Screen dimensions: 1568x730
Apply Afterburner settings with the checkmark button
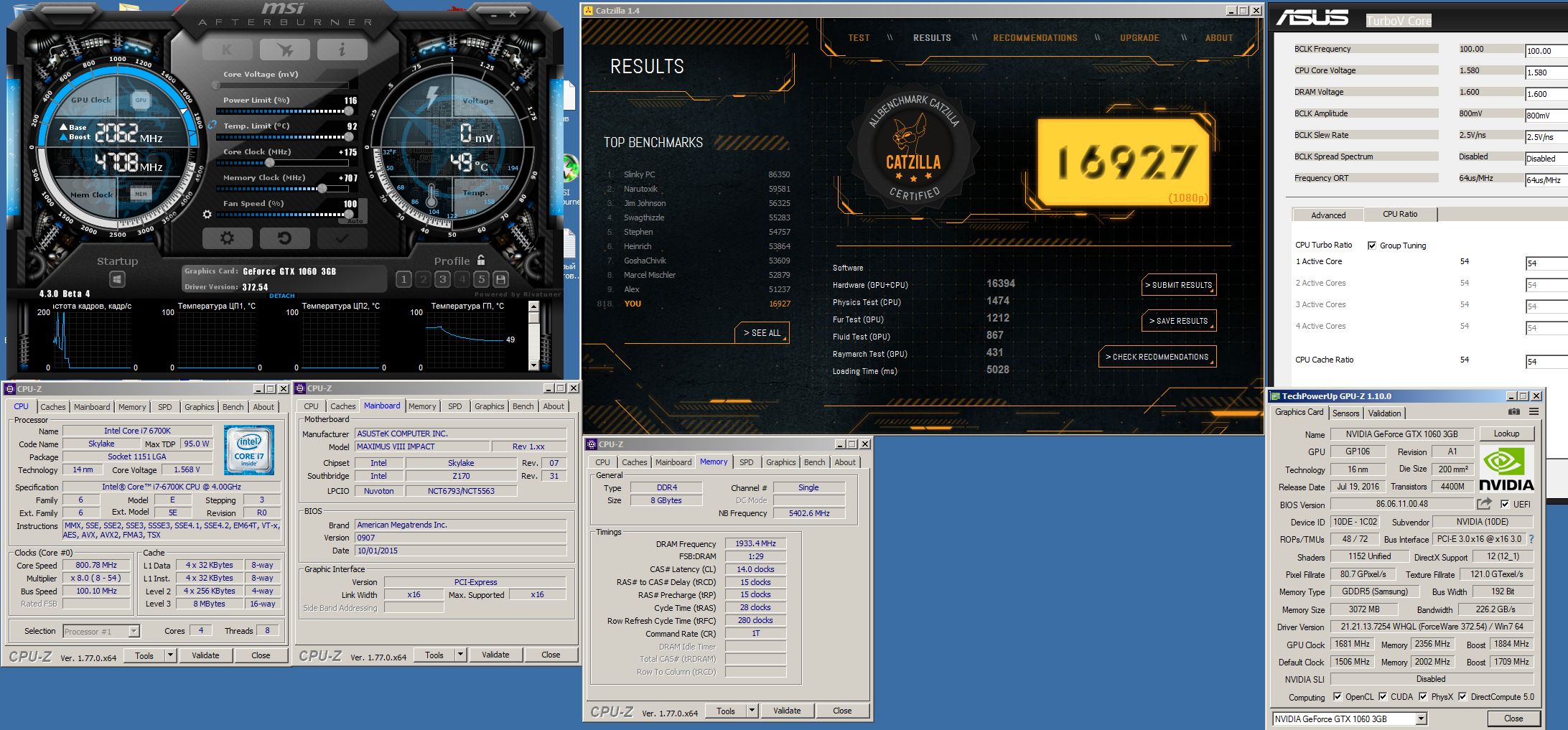click(342, 238)
